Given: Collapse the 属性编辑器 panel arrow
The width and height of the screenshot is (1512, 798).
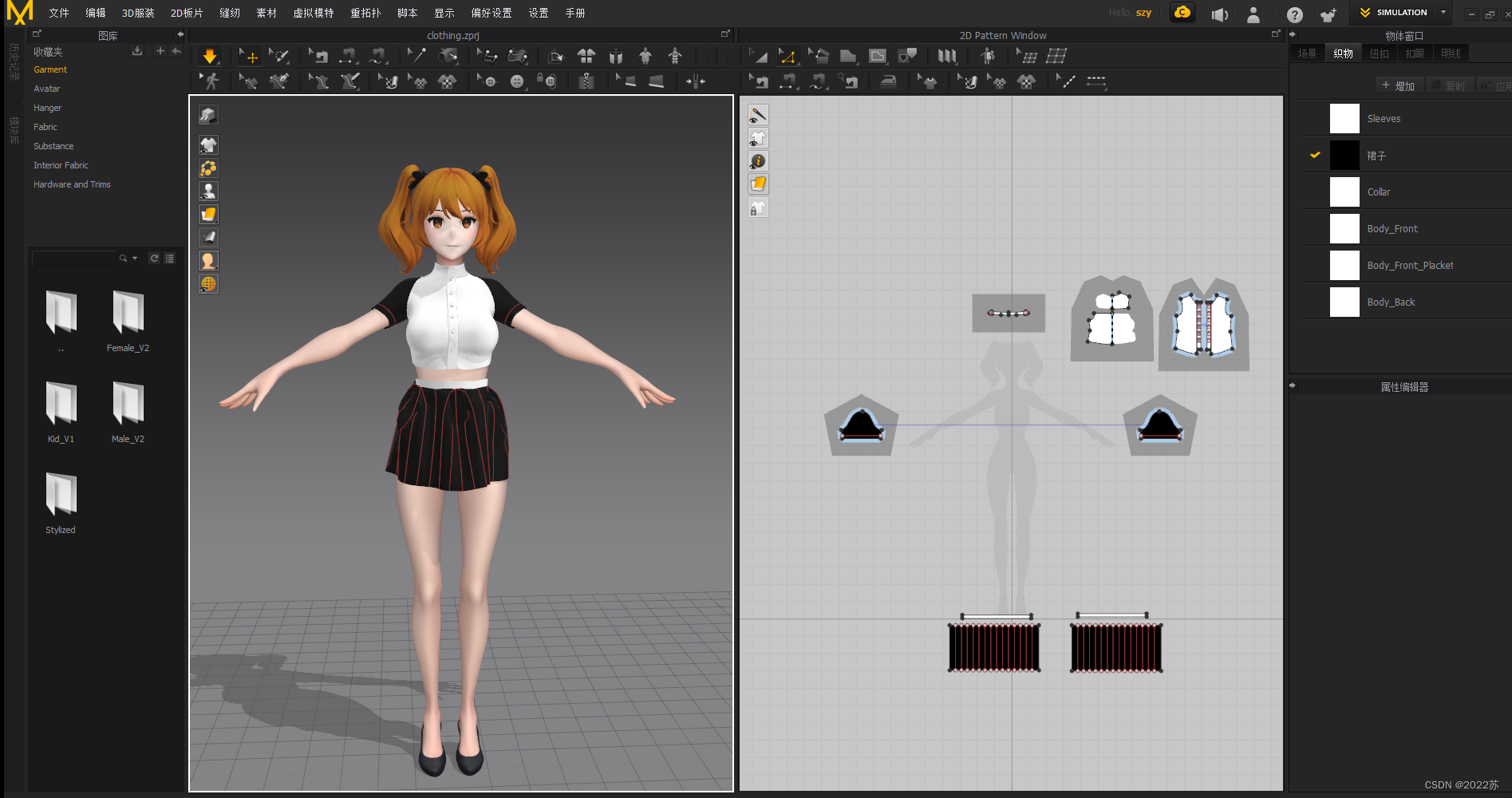Looking at the screenshot, I should point(1293,386).
